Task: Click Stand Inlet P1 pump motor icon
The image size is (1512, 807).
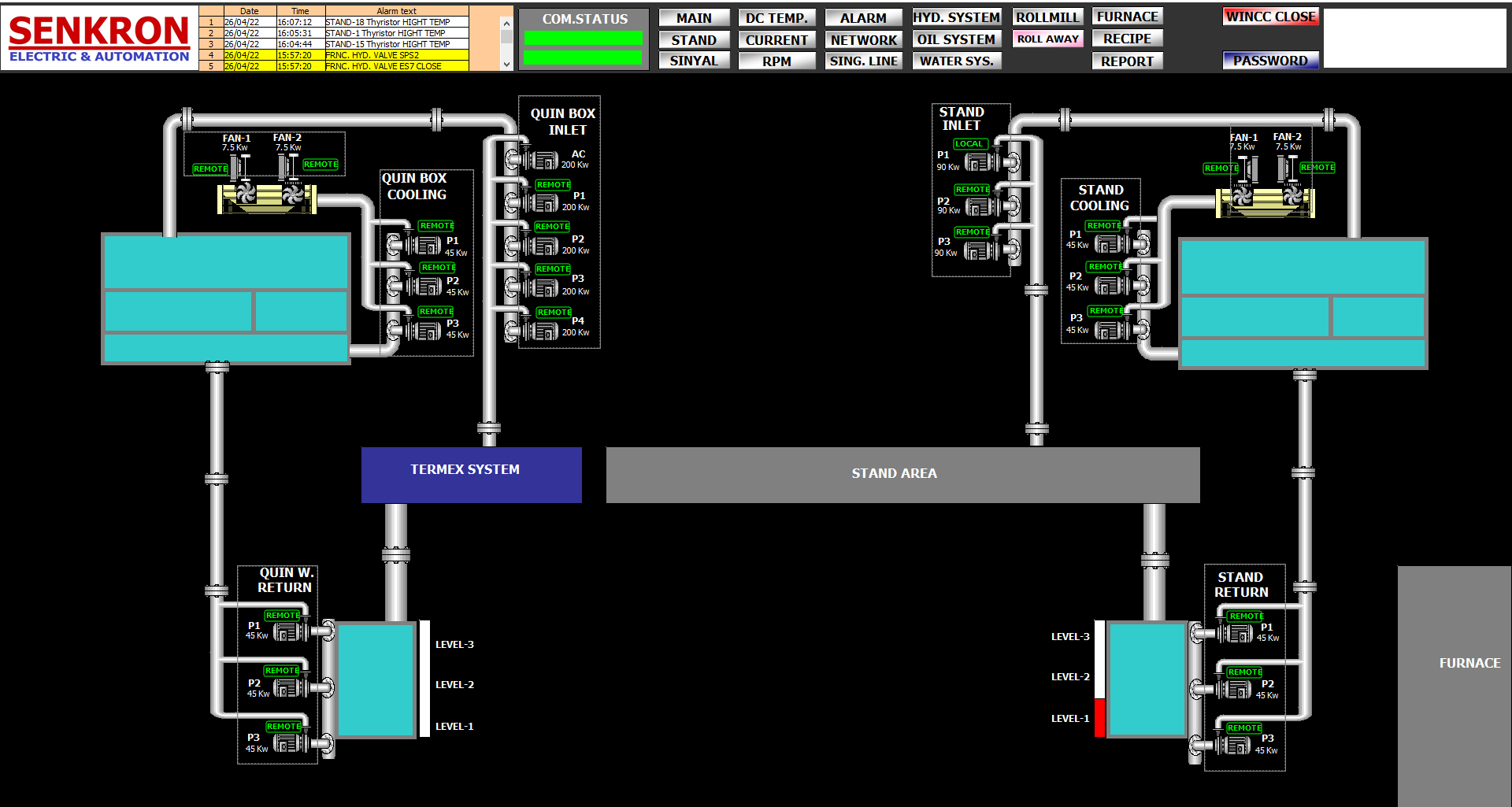Action: 980,163
